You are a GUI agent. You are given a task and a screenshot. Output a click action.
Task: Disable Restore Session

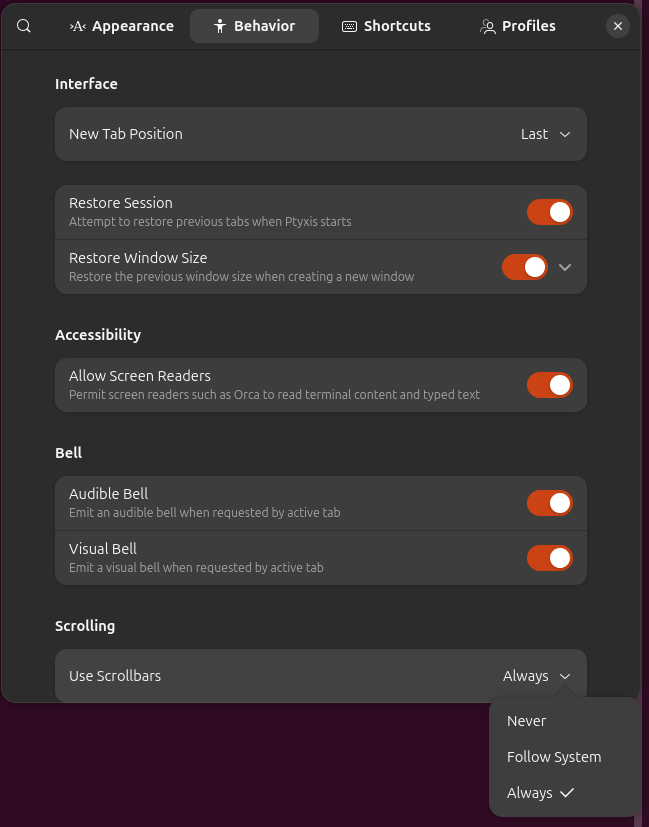point(550,212)
